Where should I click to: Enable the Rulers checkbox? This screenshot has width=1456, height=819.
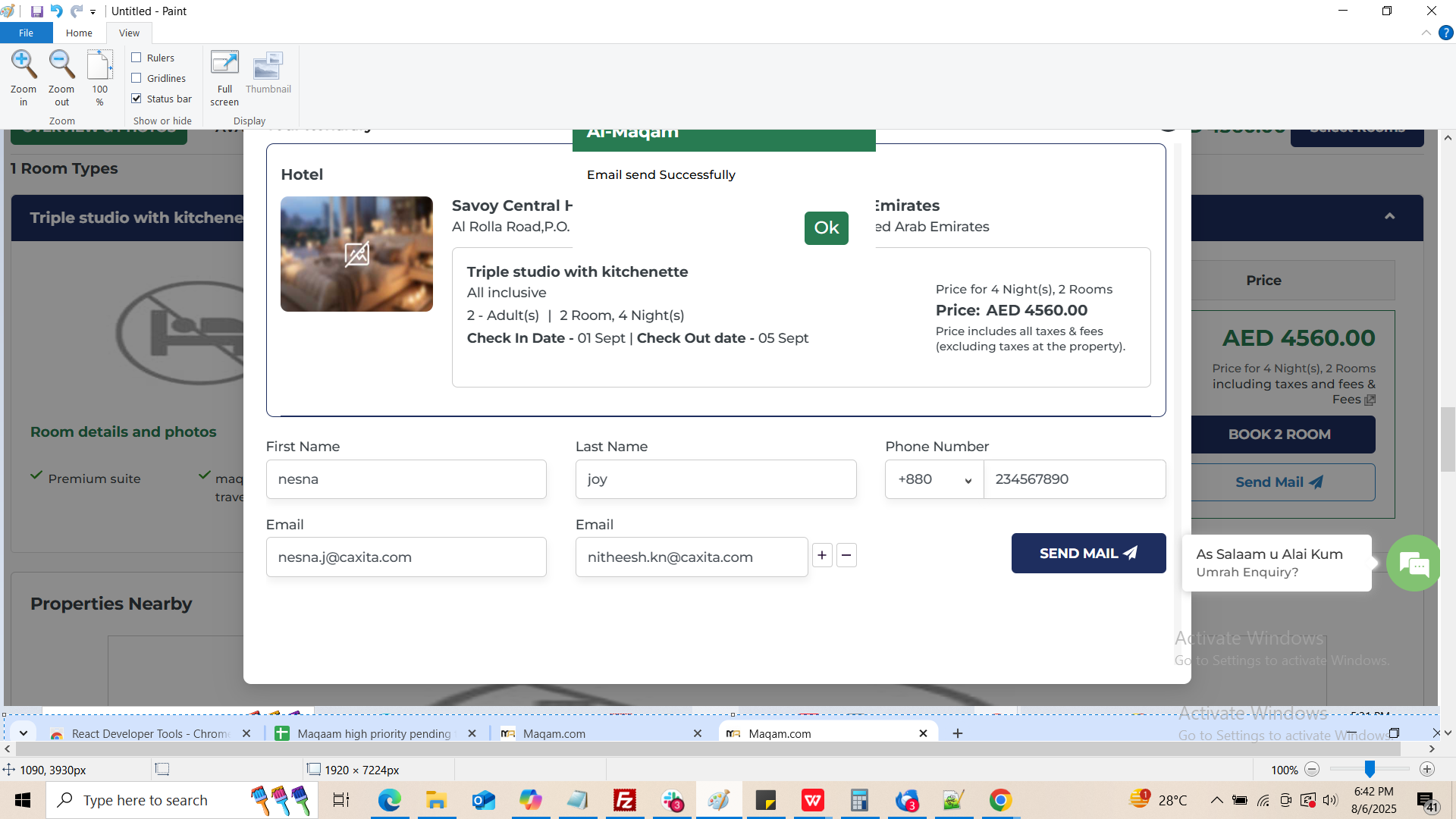tap(136, 58)
